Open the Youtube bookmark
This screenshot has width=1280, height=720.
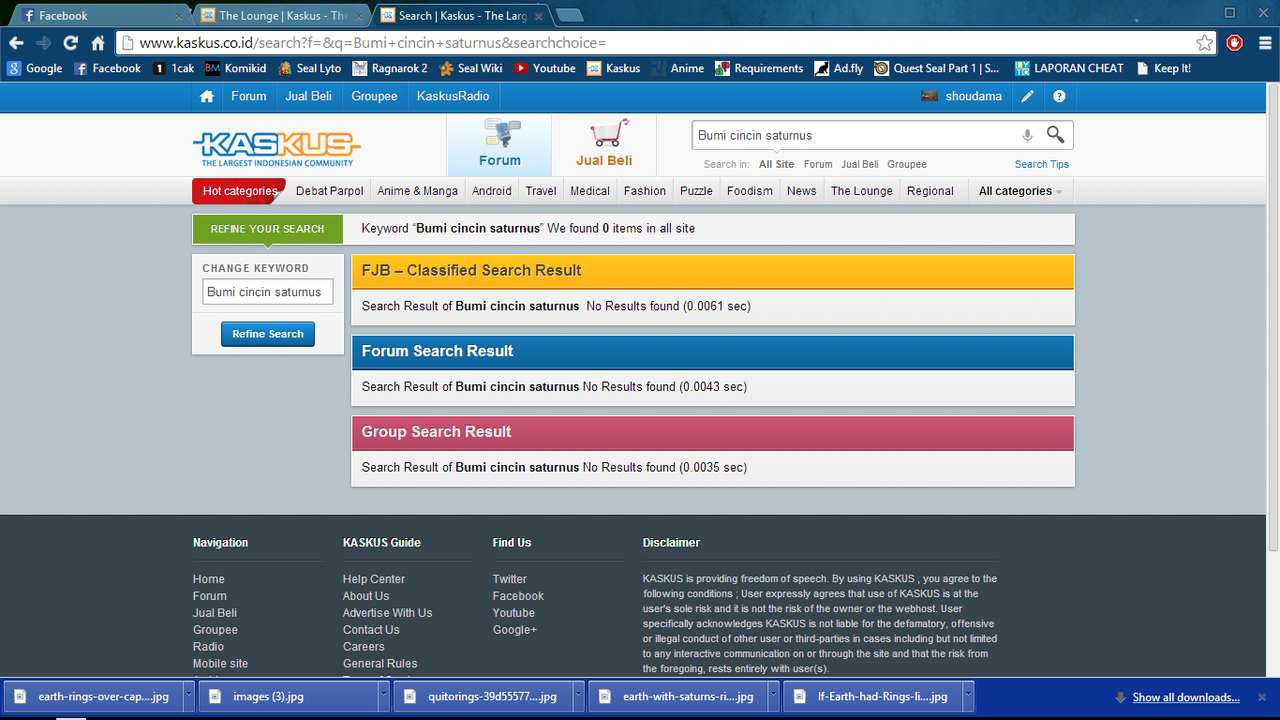(545, 68)
